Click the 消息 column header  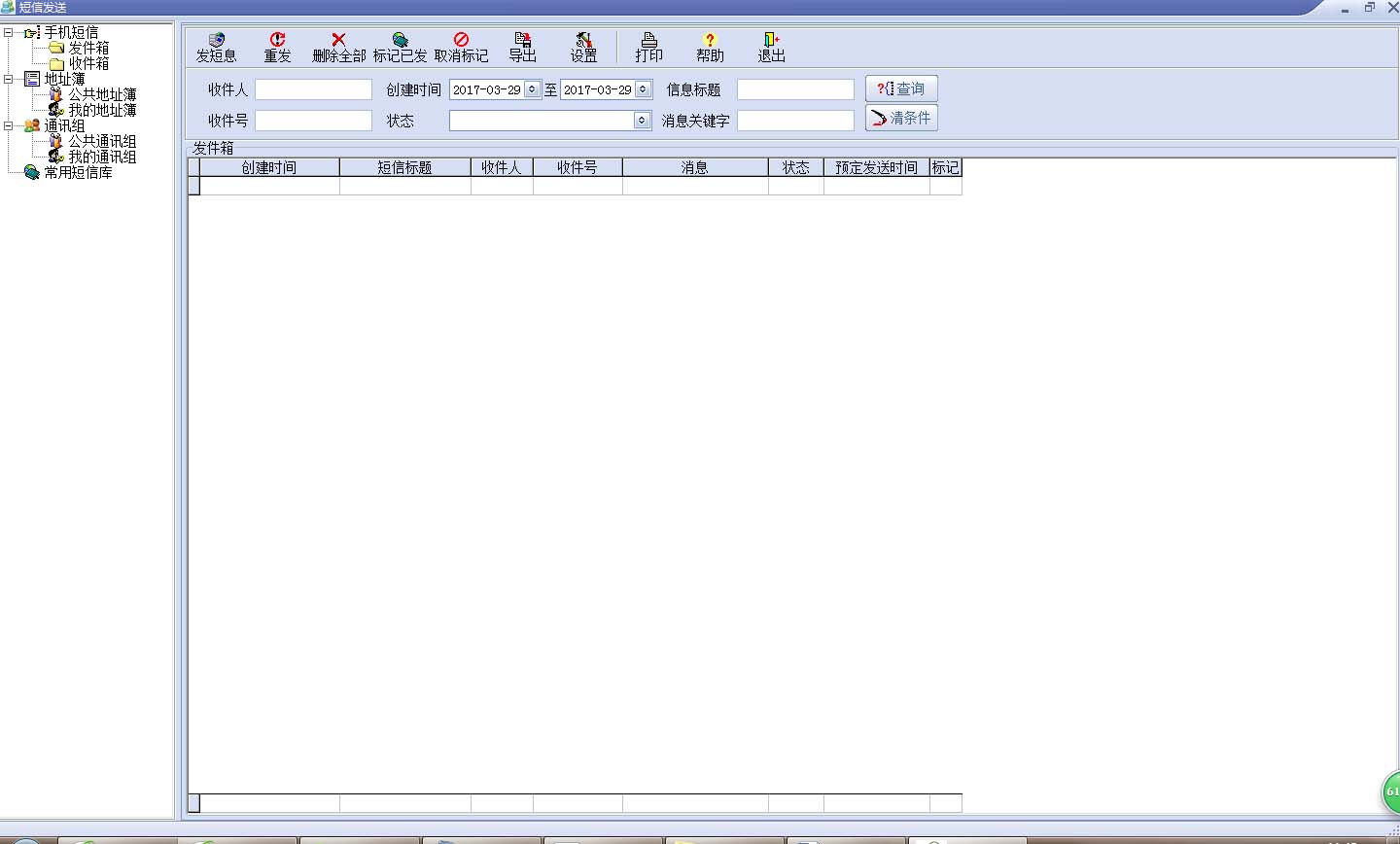pos(695,167)
